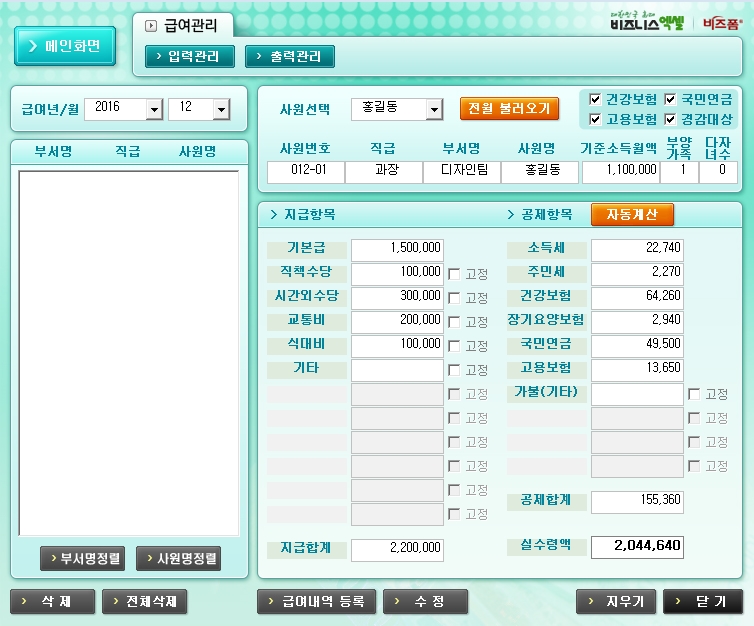This screenshot has width=754, height=626.
Task: Click the 메인화면 main screen button
Action: pos(65,46)
